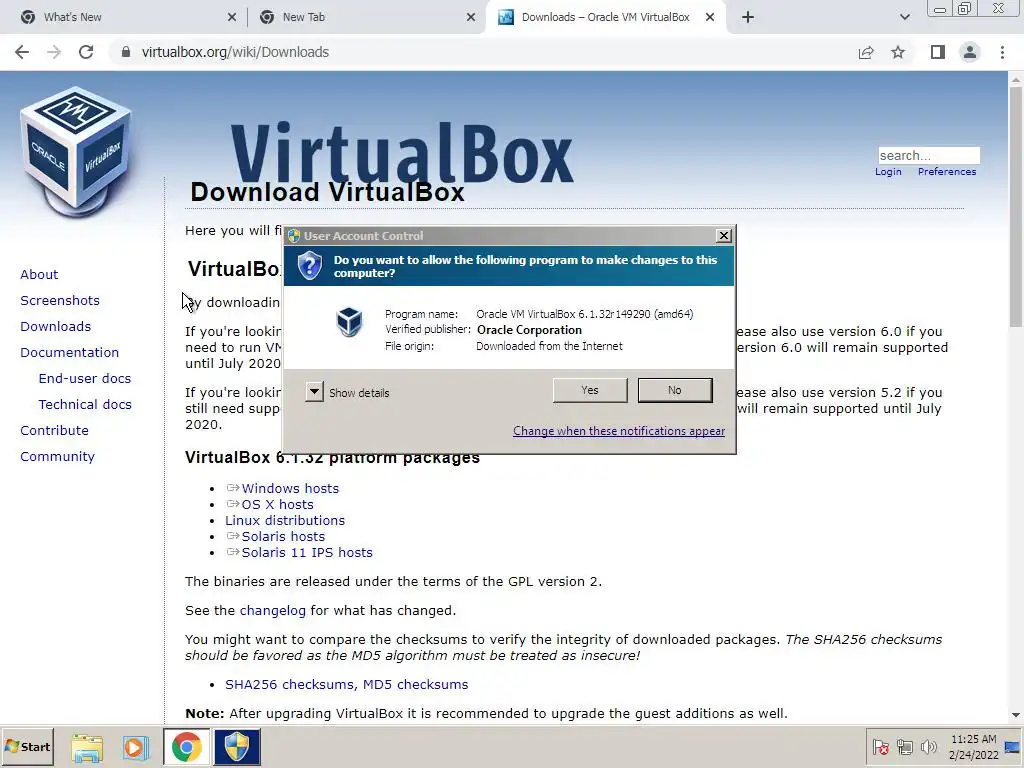Click the page scrollbar down arrow
The image size is (1024, 768).
(1016, 716)
